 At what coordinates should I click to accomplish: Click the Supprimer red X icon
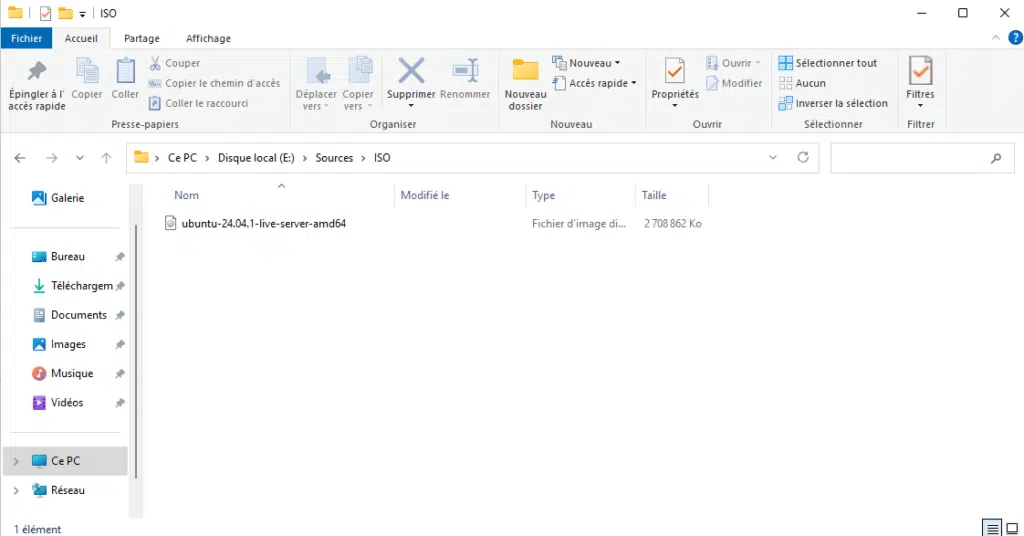[x=411, y=71]
